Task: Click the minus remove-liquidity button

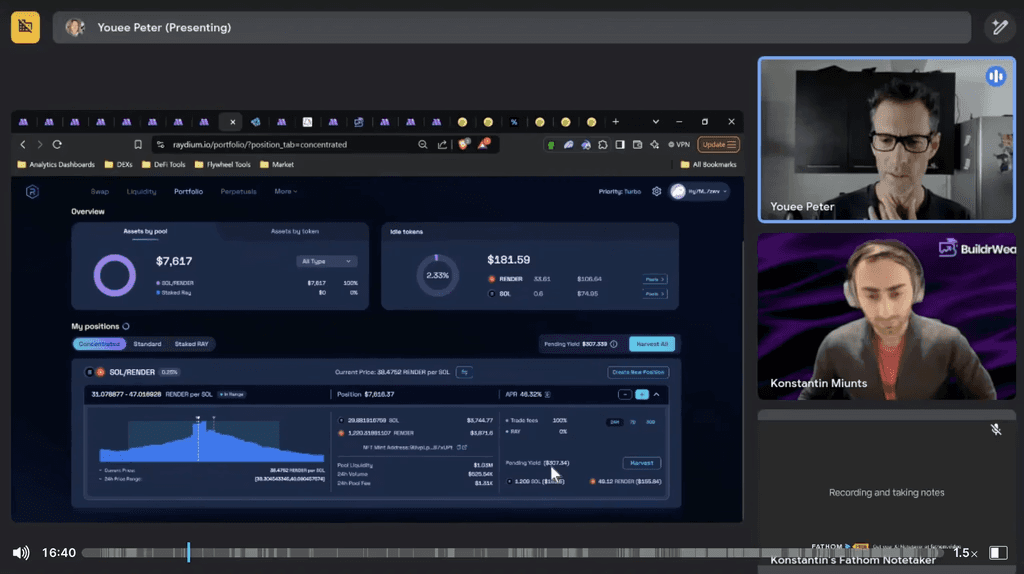Action: [x=624, y=394]
